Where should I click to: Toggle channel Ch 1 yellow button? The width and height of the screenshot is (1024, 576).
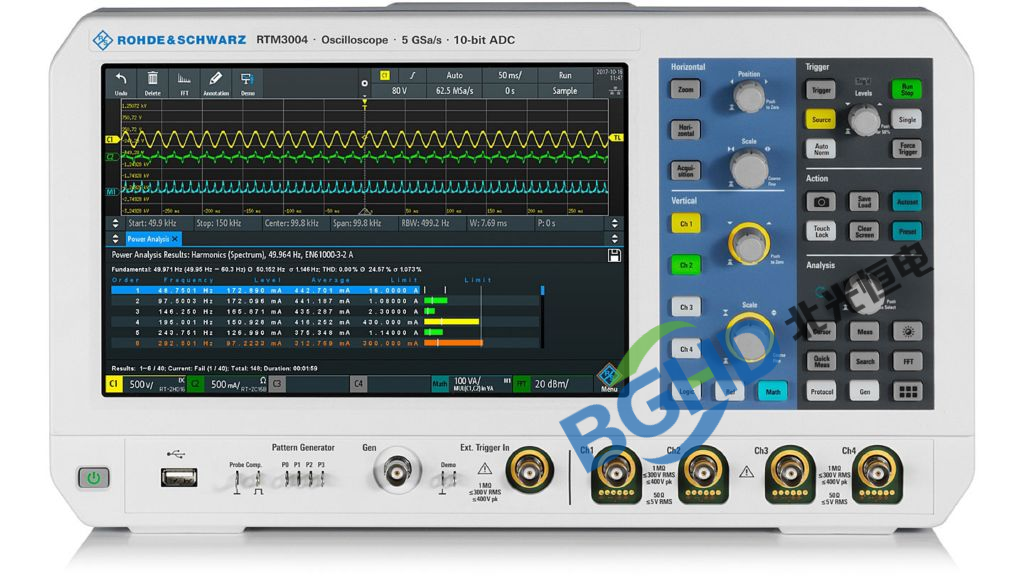point(686,224)
